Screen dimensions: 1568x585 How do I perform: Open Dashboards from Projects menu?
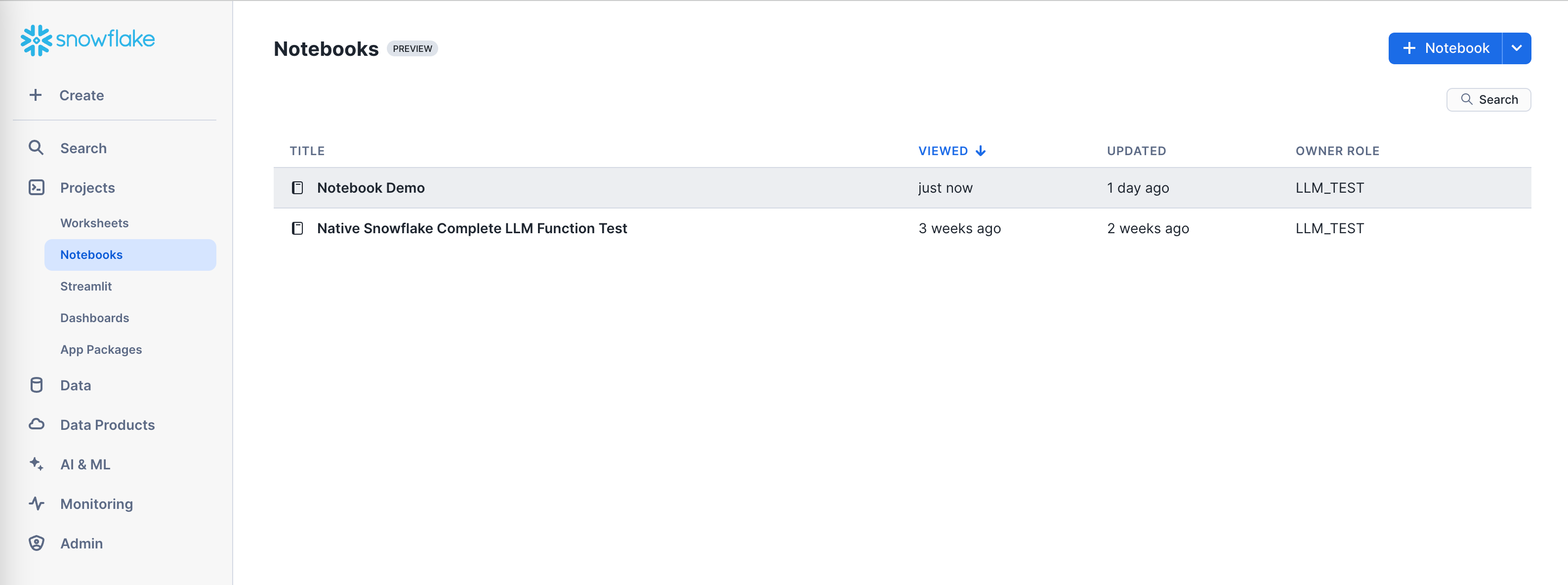[94, 318]
